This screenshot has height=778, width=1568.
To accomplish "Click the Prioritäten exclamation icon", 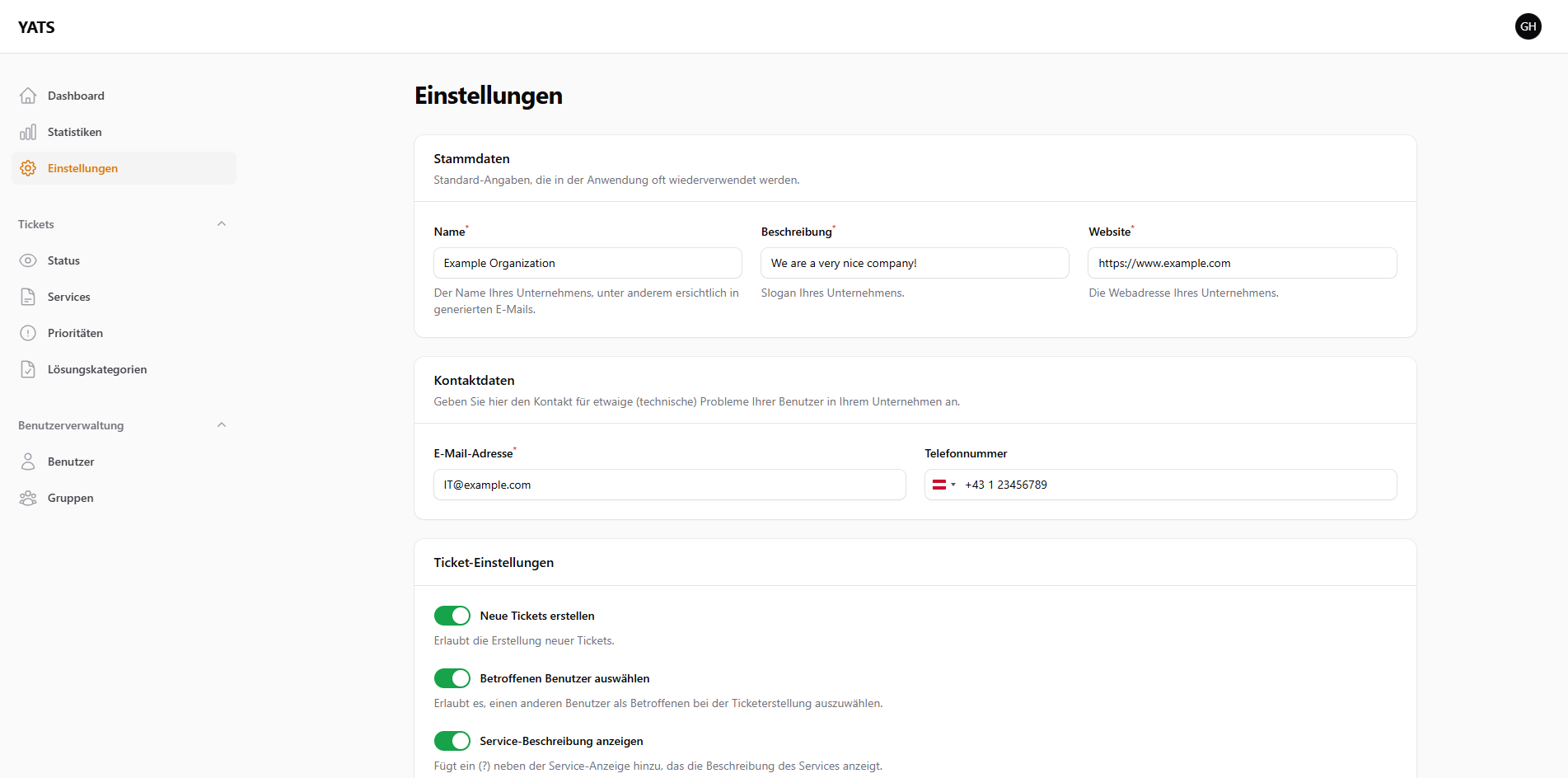I will (x=28, y=333).
